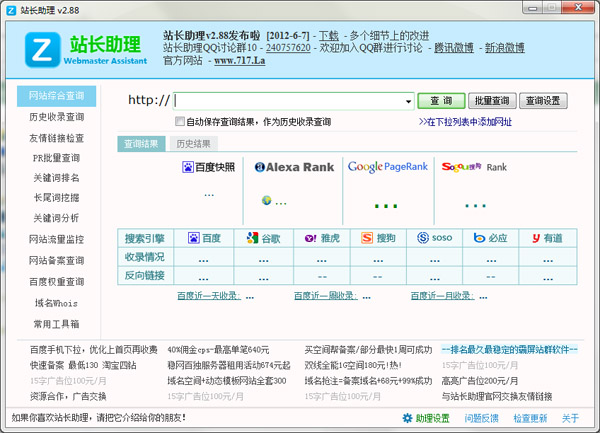Click ad 40%佣金cps-最高单笔640元
The width and height of the screenshot is (600, 433).
[218, 350]
